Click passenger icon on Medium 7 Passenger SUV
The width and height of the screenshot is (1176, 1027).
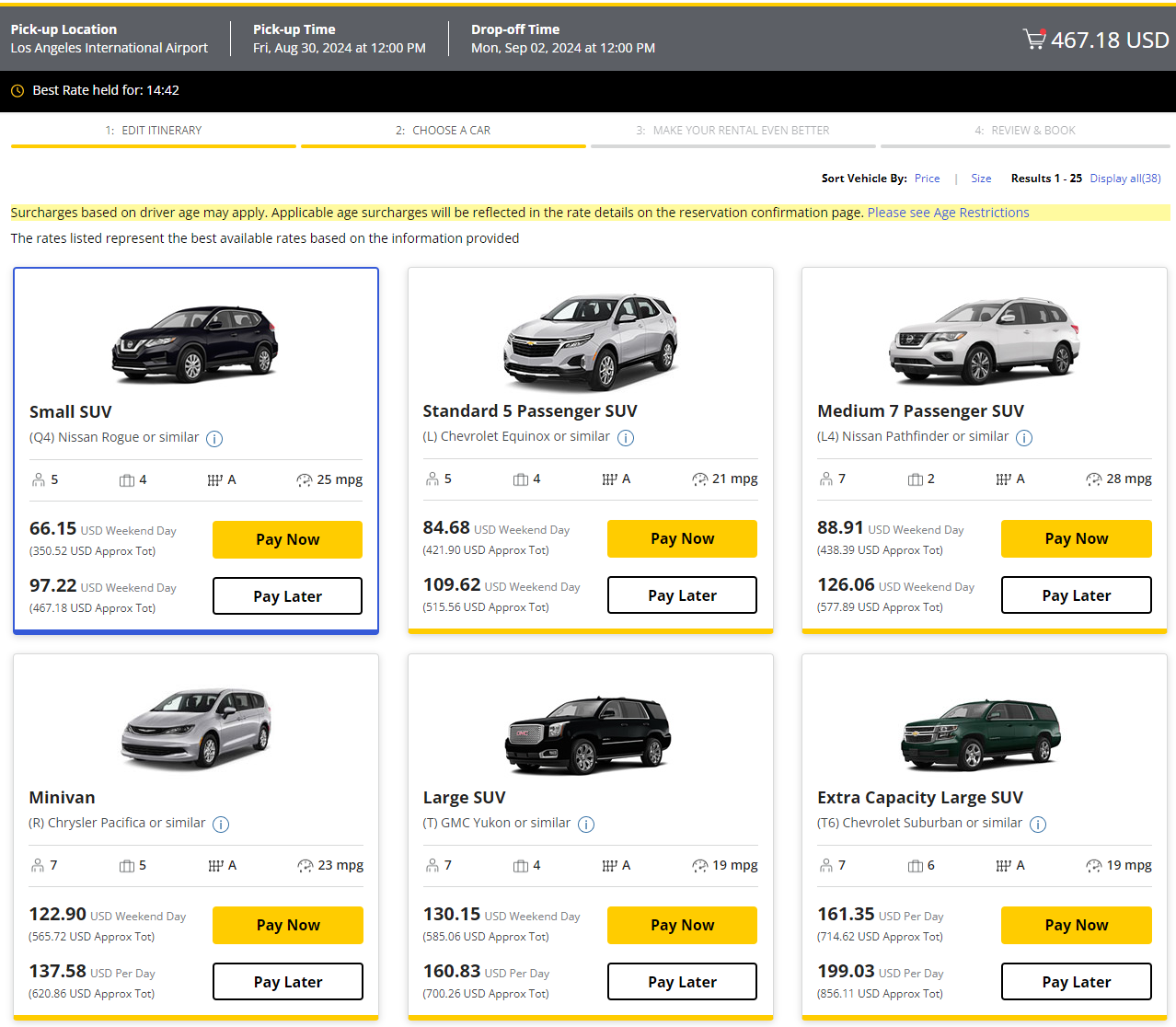point(826,479)
